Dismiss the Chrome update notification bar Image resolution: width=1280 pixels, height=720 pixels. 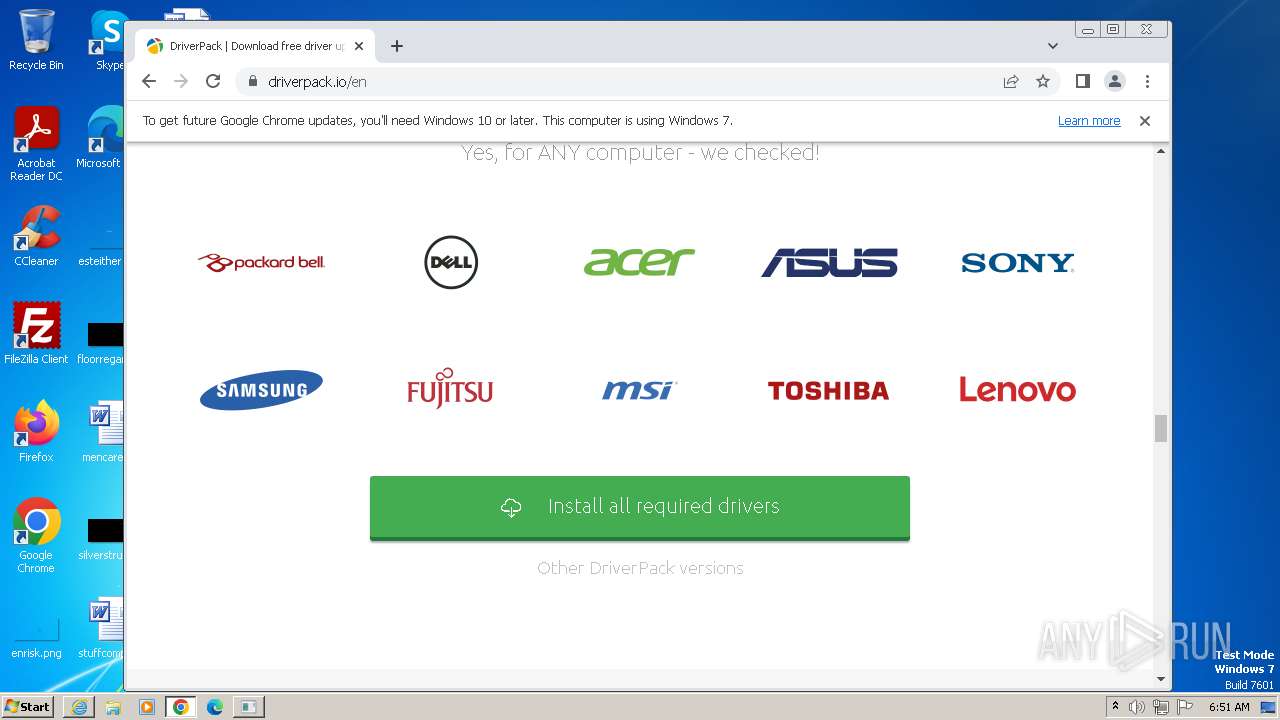[x=1145, y=121]
